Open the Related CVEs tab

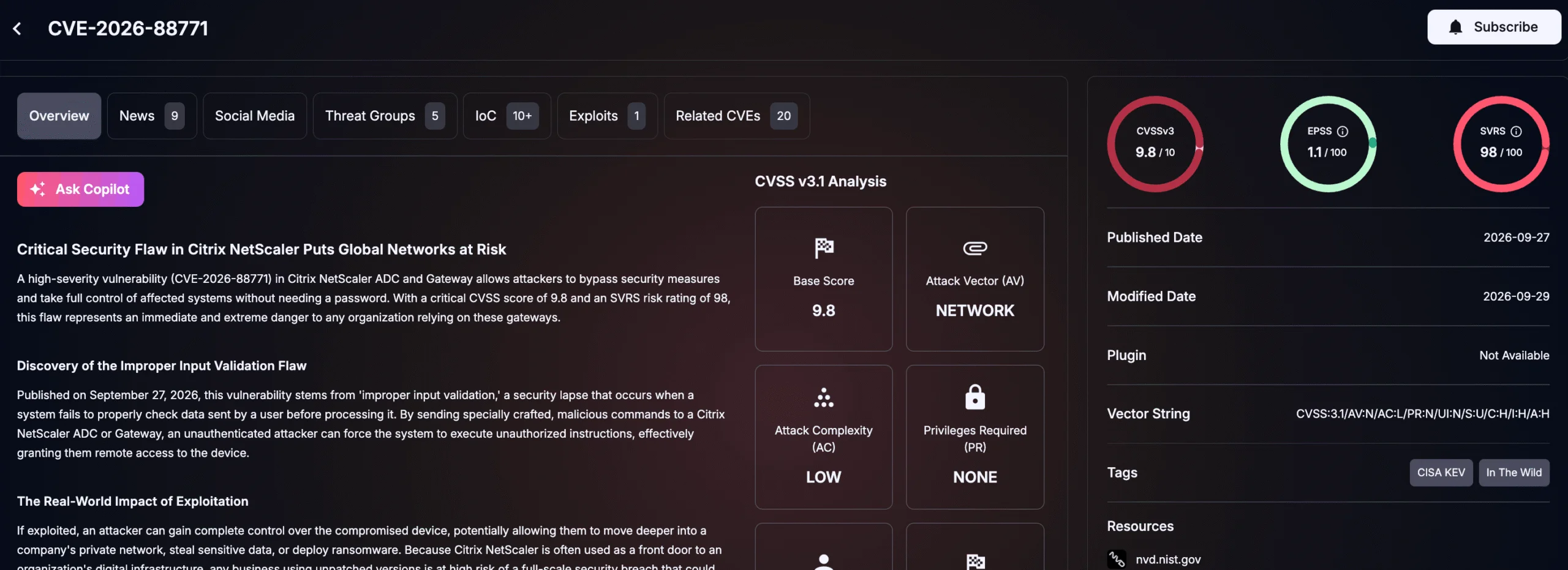click(x=736, y=116)
